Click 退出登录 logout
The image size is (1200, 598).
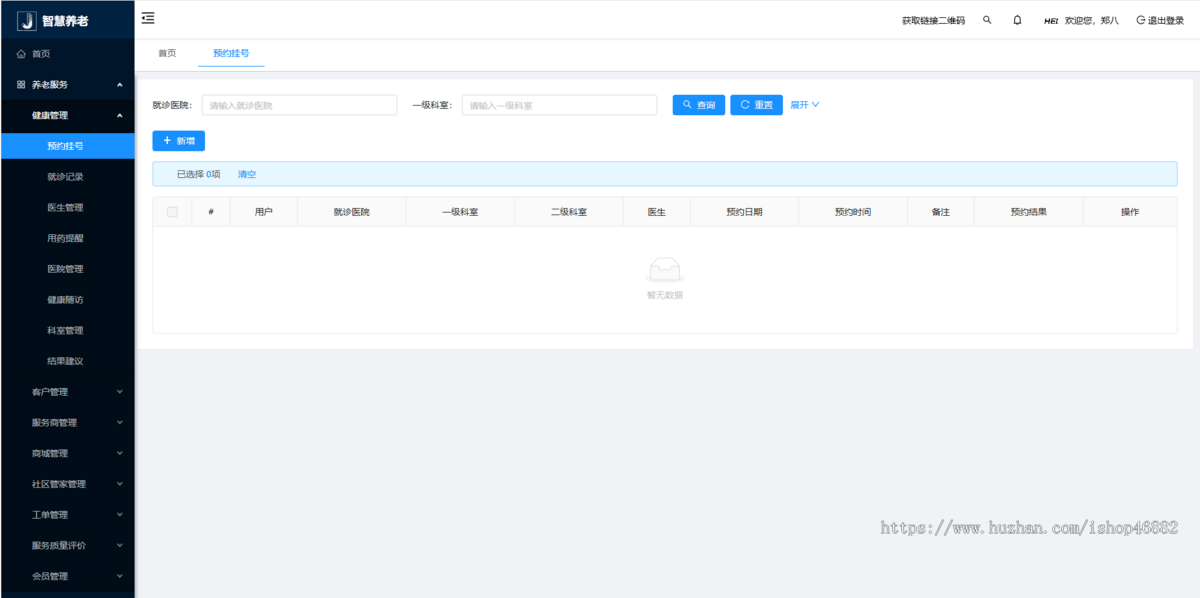point(1160,20)
